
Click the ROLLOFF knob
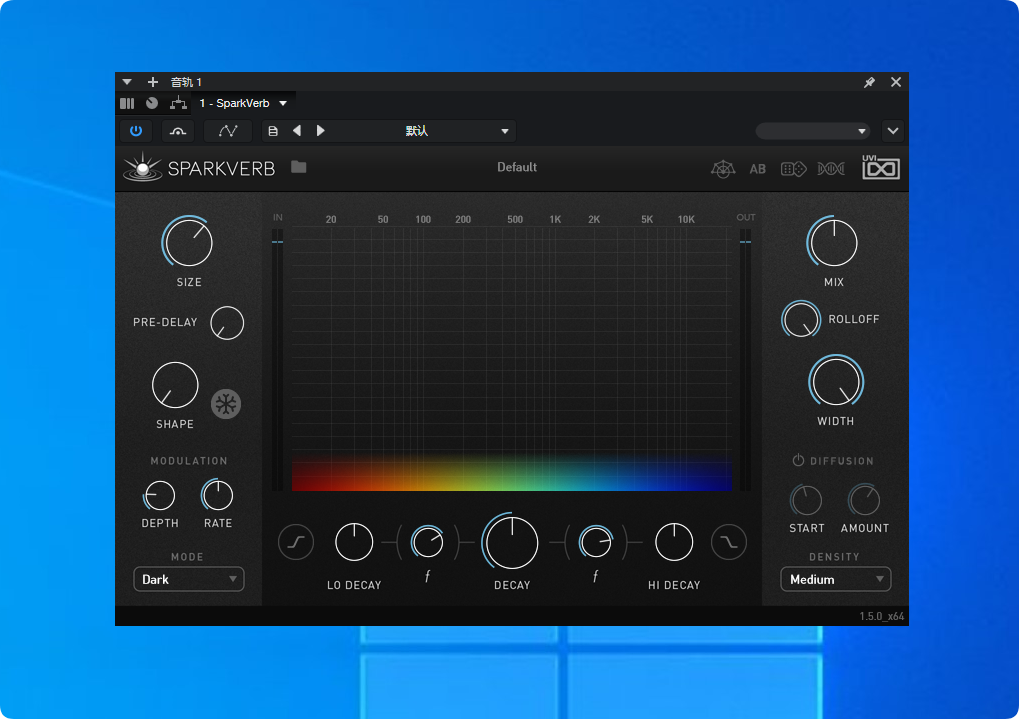coord(801,319)
